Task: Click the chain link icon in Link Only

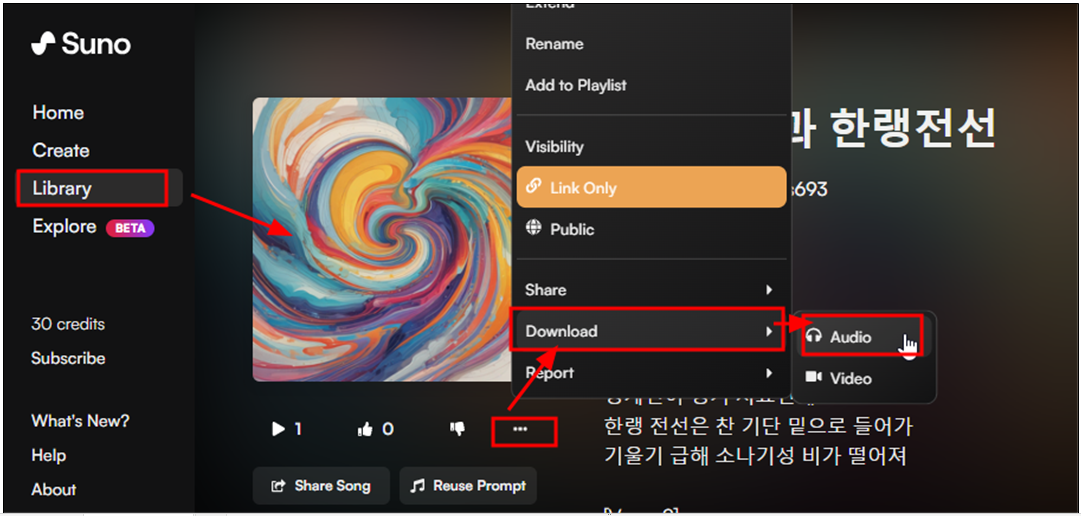Action: pyautogui.click(x=533, y=187)
